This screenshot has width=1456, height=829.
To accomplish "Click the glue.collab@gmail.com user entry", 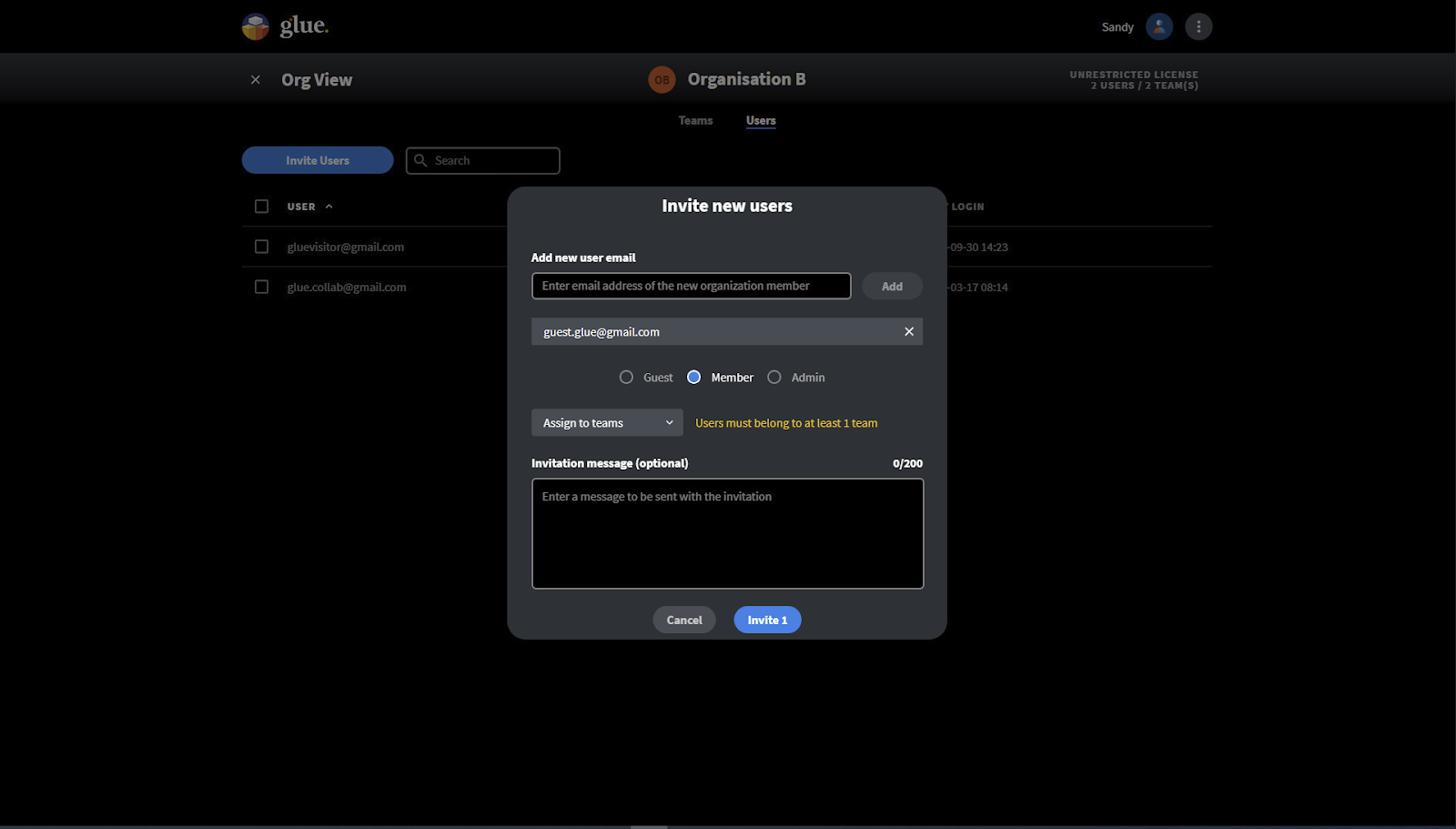I will click(347, 287).
